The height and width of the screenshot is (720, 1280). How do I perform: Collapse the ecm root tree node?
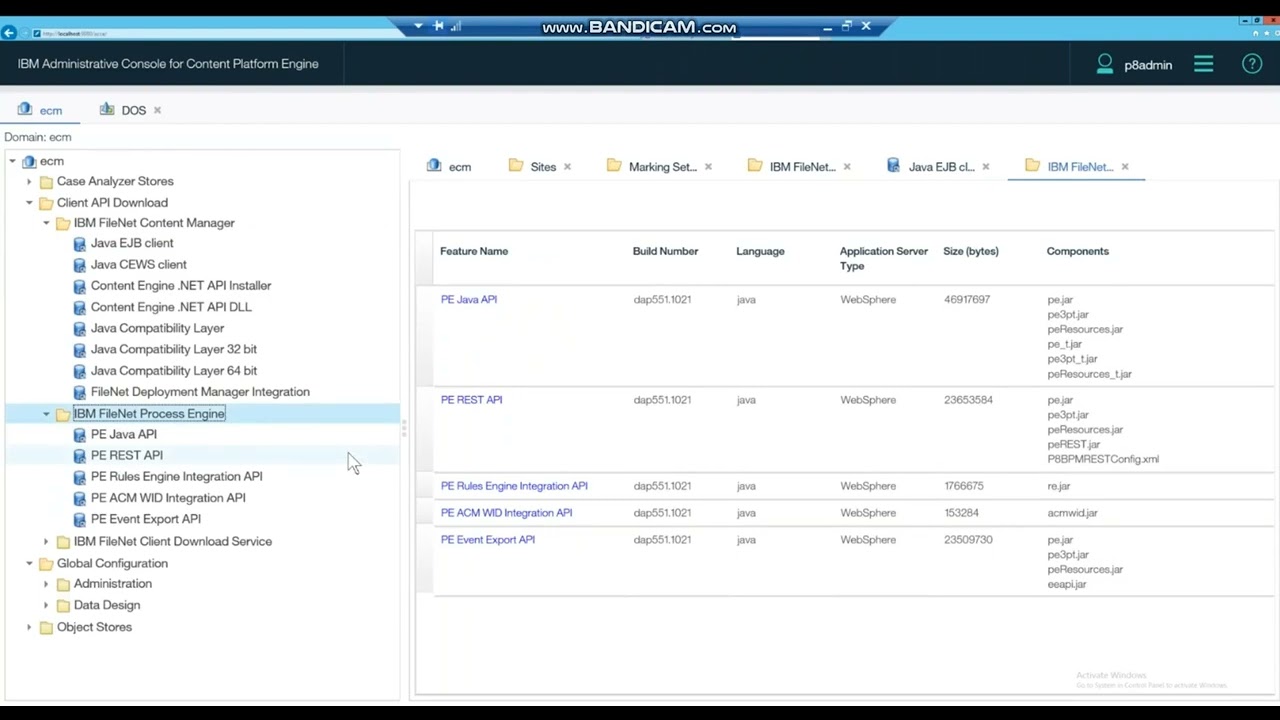tap(12, 161)
